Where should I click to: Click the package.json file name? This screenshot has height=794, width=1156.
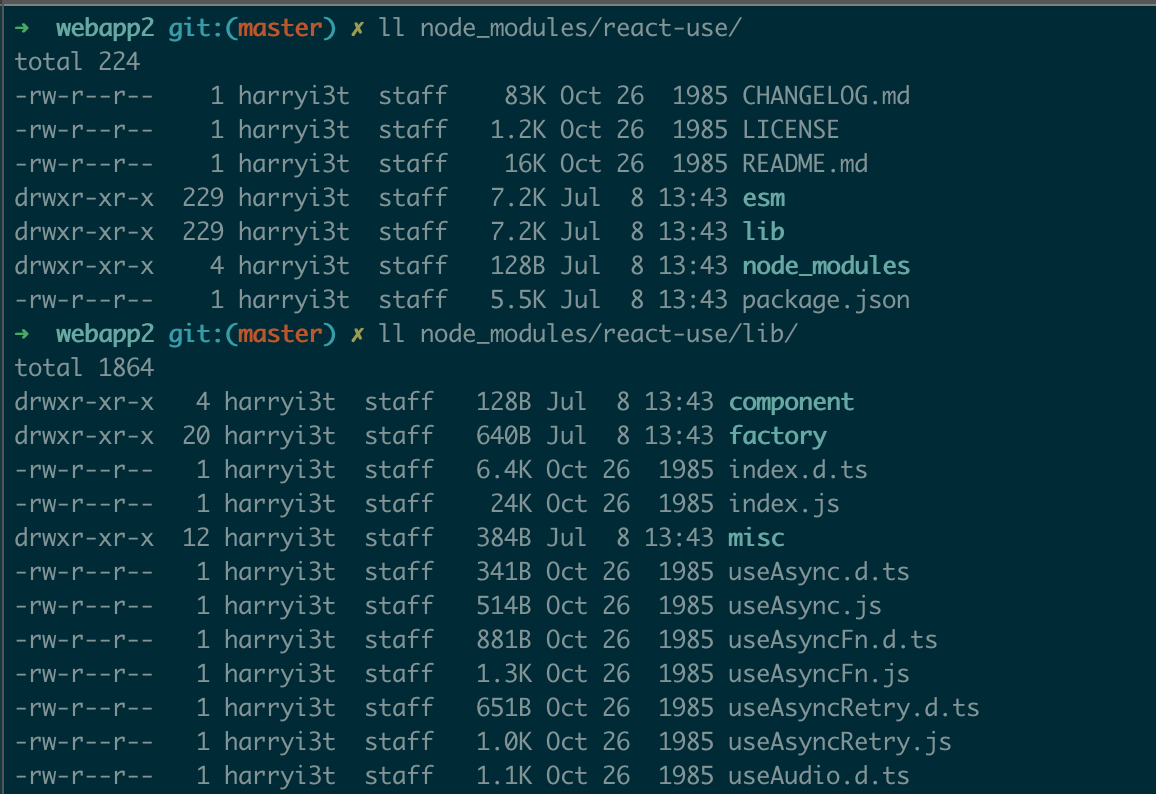[x=826, y=299]
